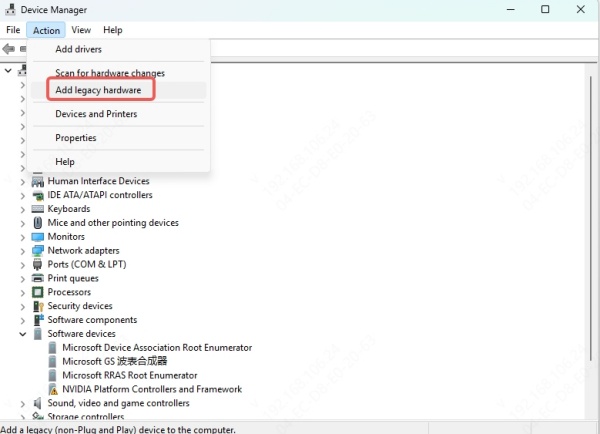Click the Device Manager title bar icon

(x=10, y=9)
